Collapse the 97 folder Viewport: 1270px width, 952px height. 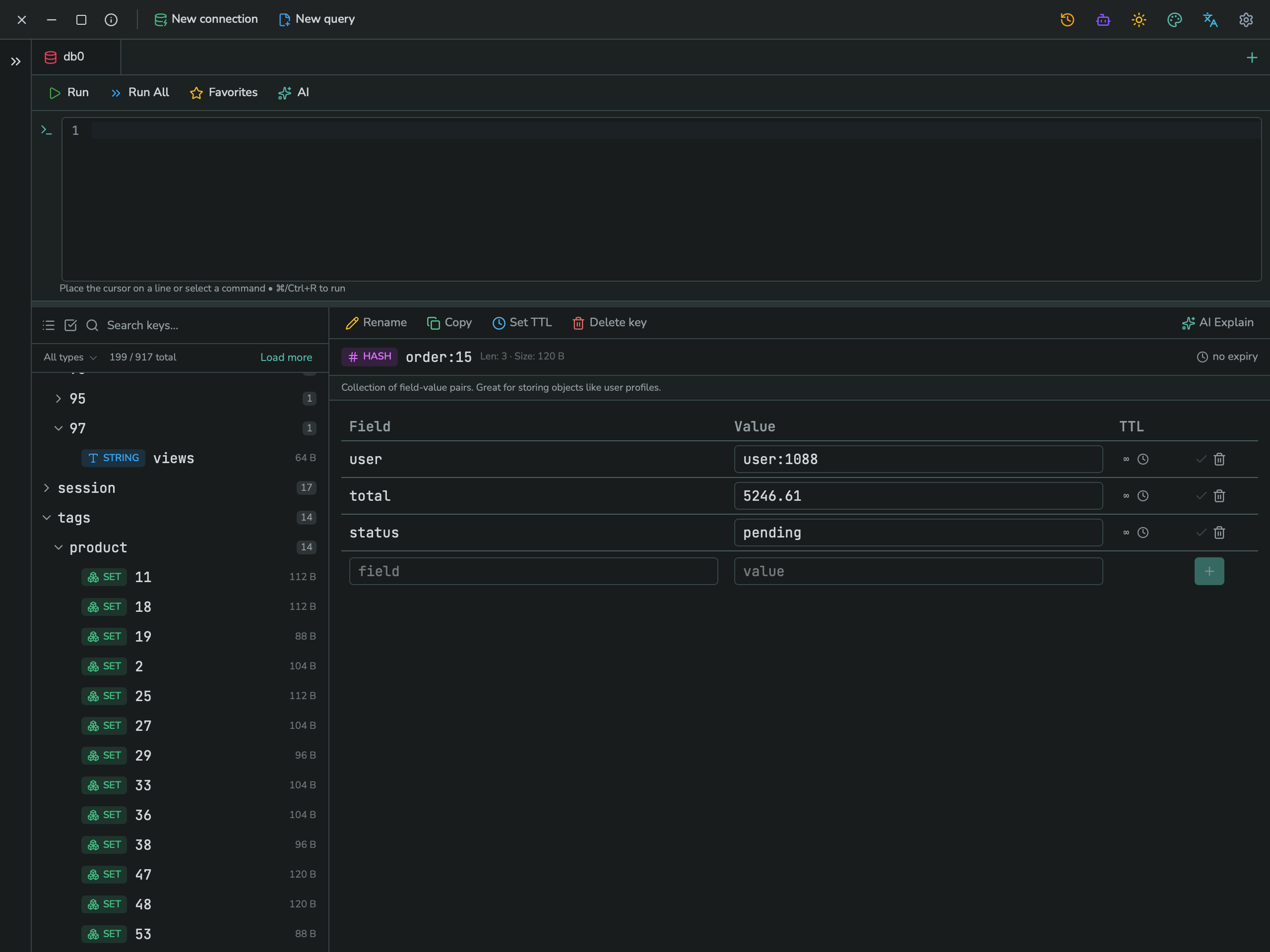tap(180, 428)
